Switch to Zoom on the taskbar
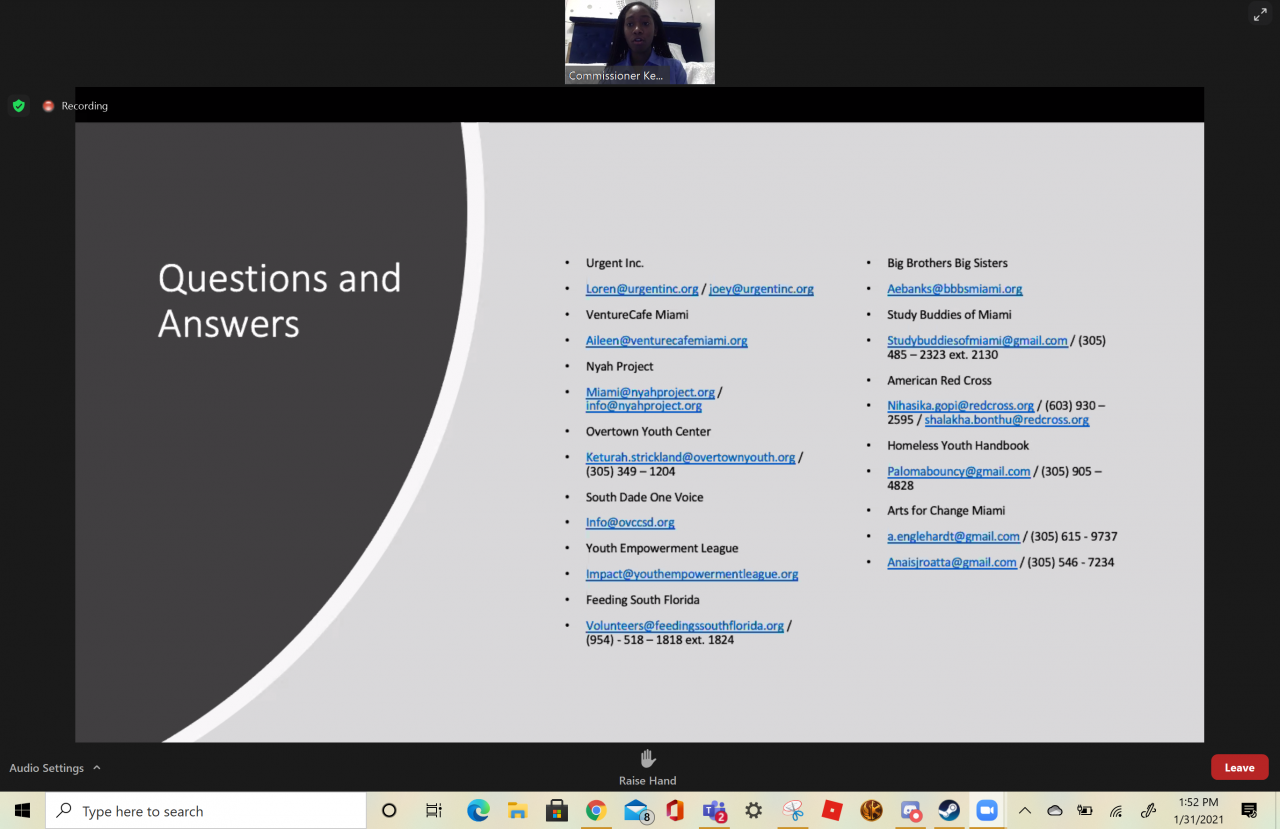The height and width of the screenshot is (829, 1280). coord(988,810)
